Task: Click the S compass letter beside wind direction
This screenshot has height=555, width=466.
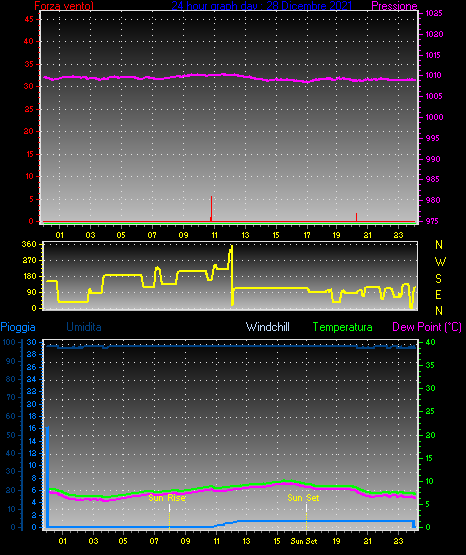Action: pyautogui.click(x=438, y=279)
